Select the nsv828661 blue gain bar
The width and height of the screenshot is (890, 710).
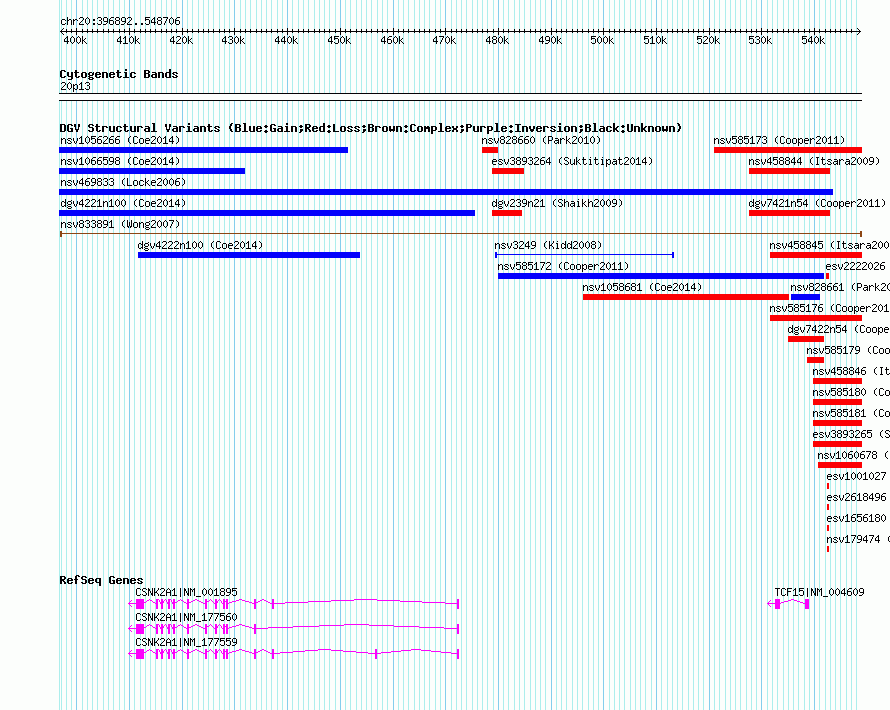[x=805, y=297]
